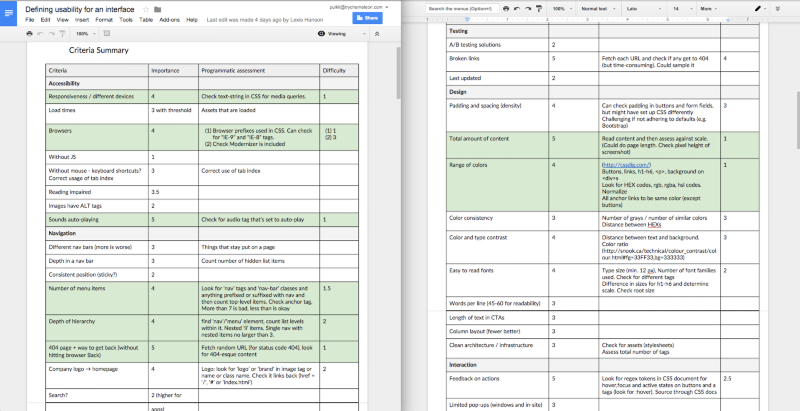Open the pencil editing mode dropdown
800x411 pixels.
[x=761, y=9]
